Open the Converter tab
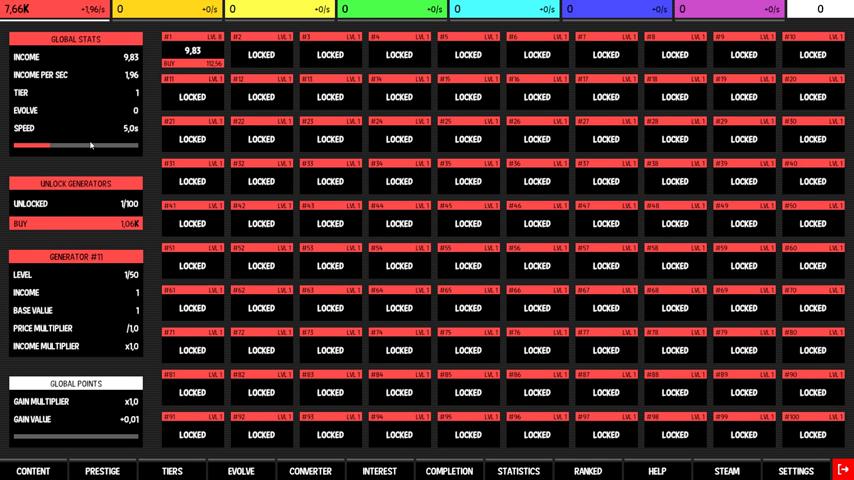 point(310,471)
